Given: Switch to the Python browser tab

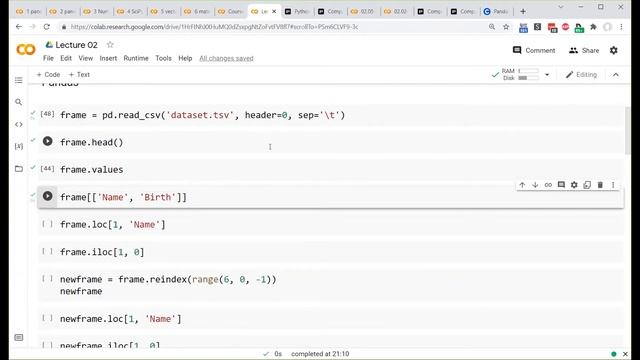Looking at the screenshot, I should click(297, 11).
